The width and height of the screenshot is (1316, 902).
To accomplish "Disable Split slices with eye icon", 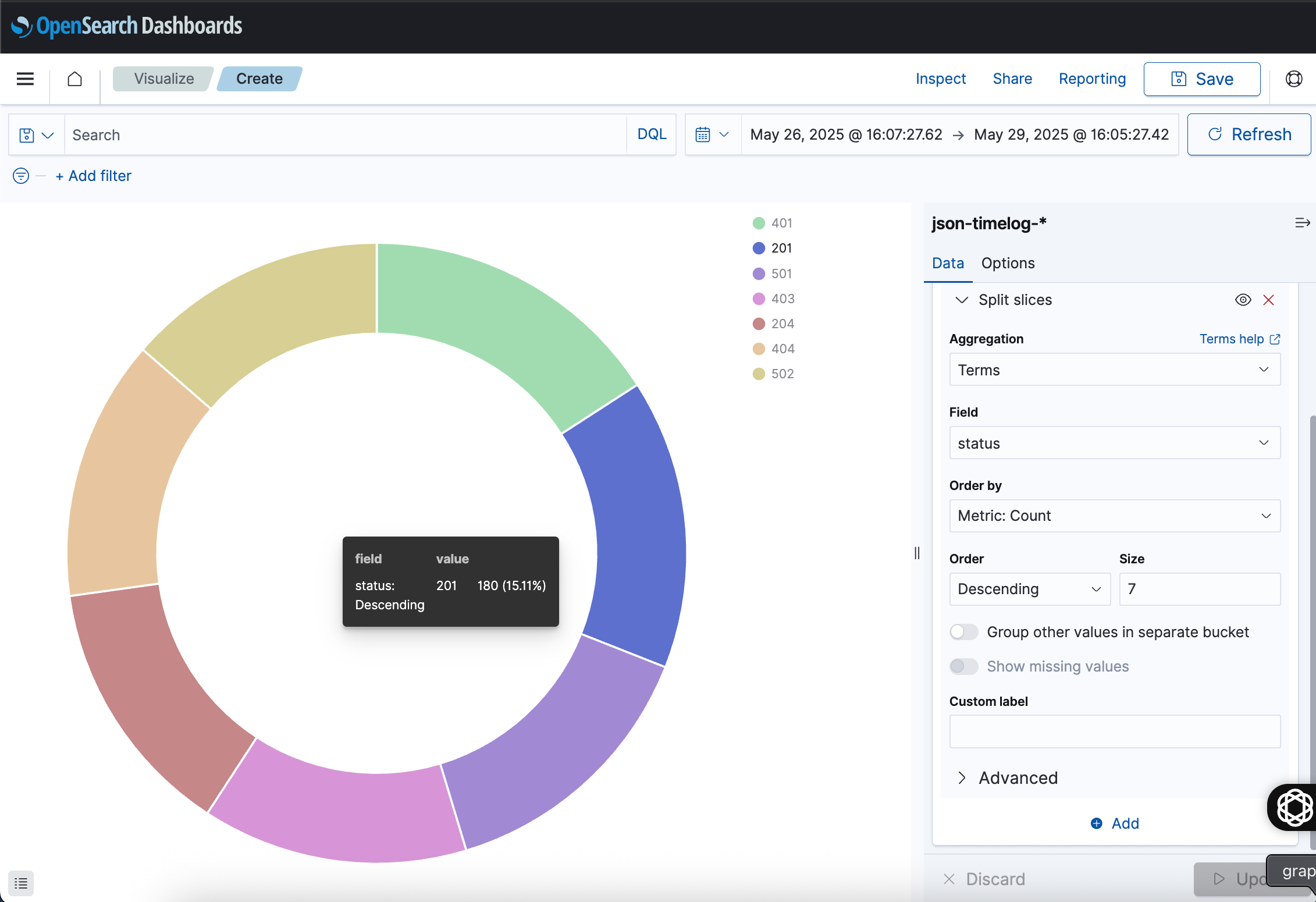I will point(1243,300).
